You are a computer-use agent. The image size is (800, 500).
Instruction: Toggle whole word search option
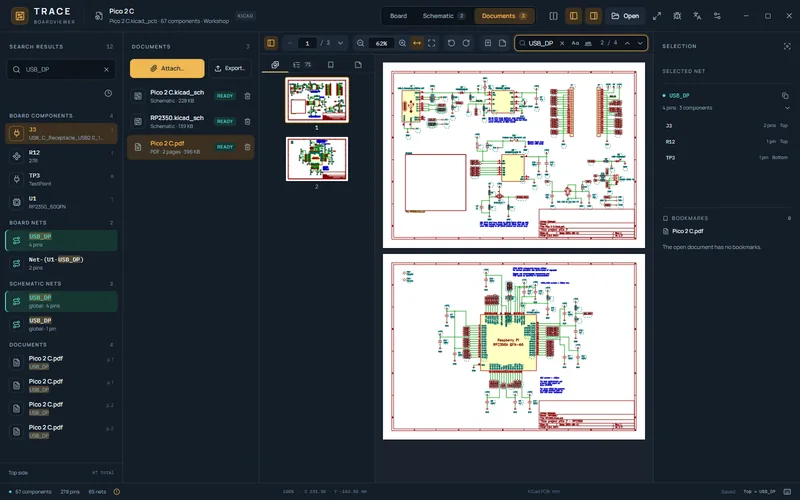pos(588,43)
